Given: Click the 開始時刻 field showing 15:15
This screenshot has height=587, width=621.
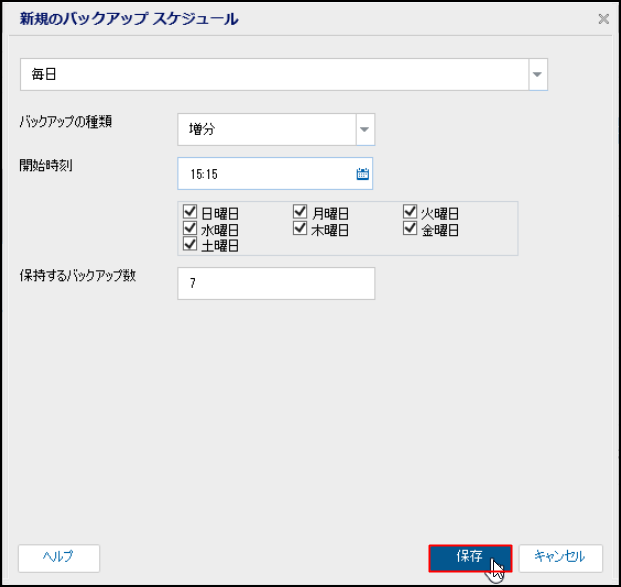Looking at the screenshot, I should (264, 174).
